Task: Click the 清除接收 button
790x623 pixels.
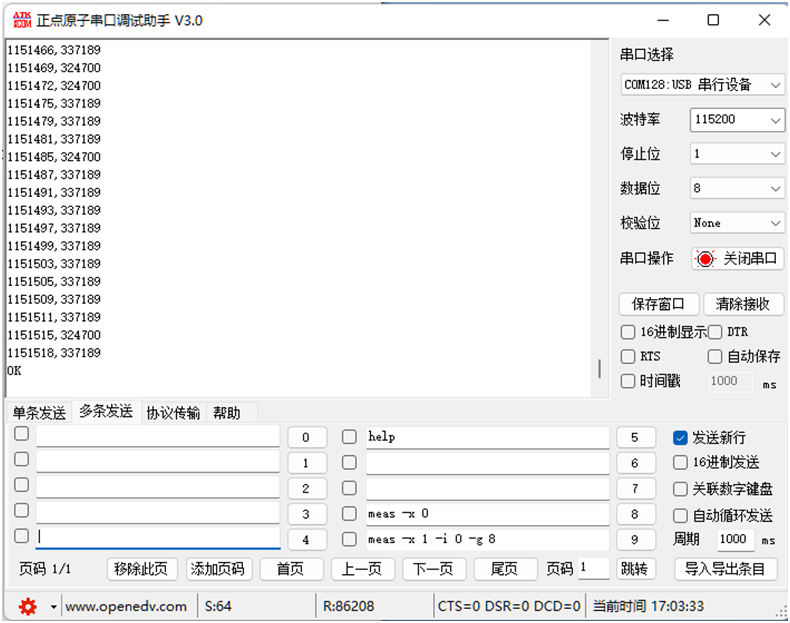Action: [x=743, y=304]
